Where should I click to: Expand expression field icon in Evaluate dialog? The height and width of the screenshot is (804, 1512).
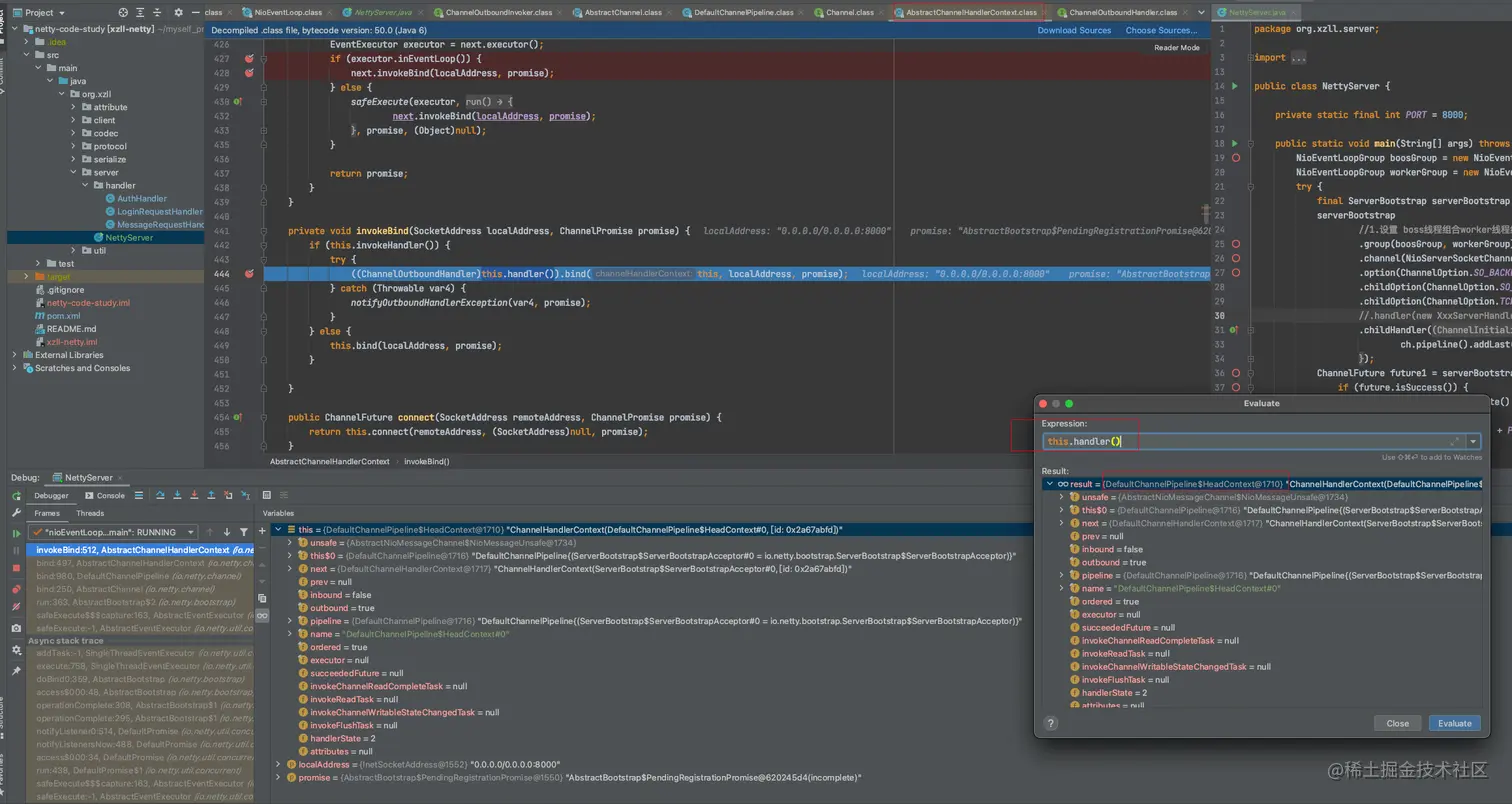[1455, 441]
